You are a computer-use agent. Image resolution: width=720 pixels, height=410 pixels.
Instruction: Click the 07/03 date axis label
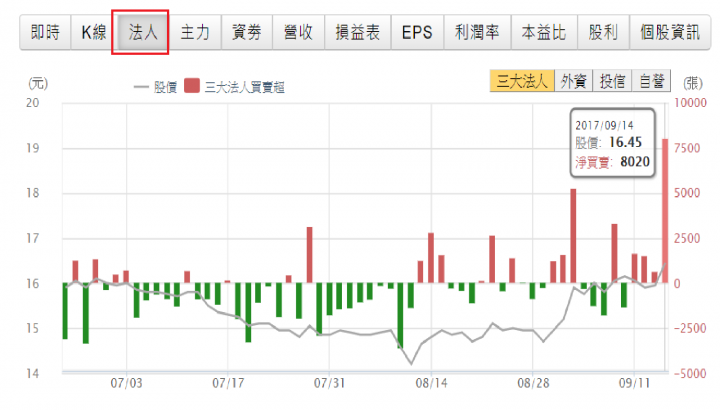(126, 383)
